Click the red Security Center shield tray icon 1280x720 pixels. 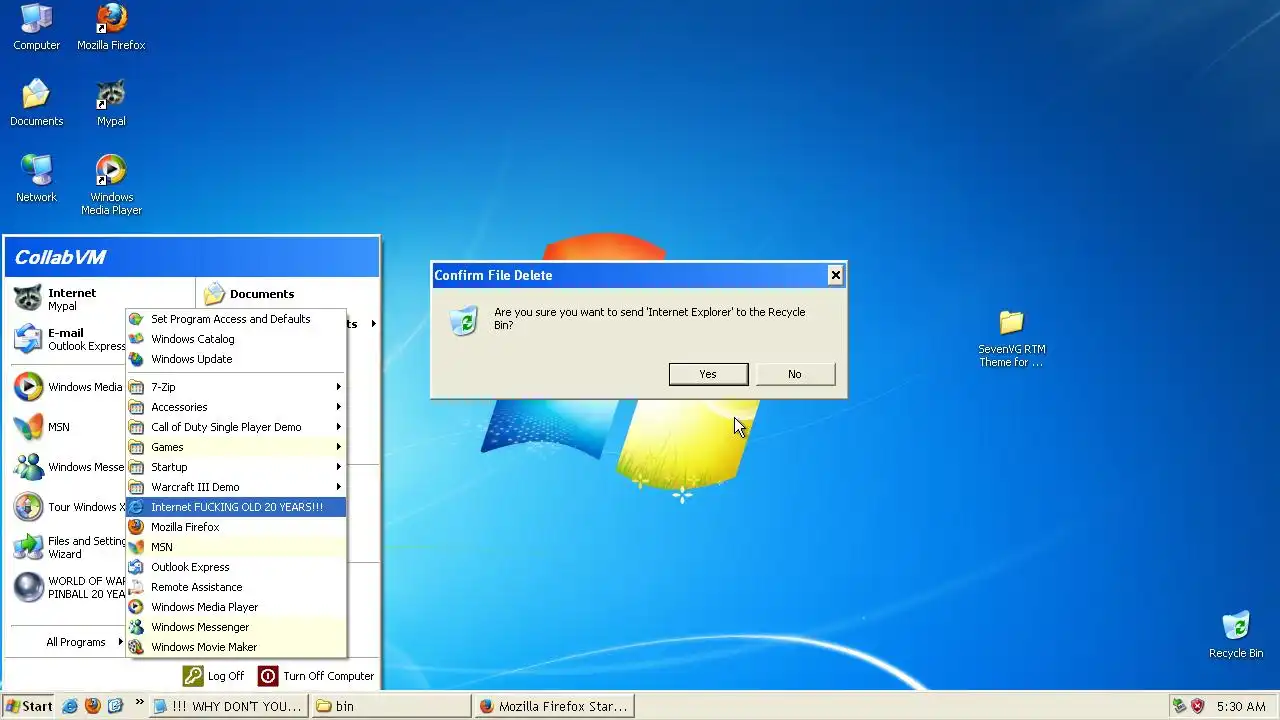1197,706
